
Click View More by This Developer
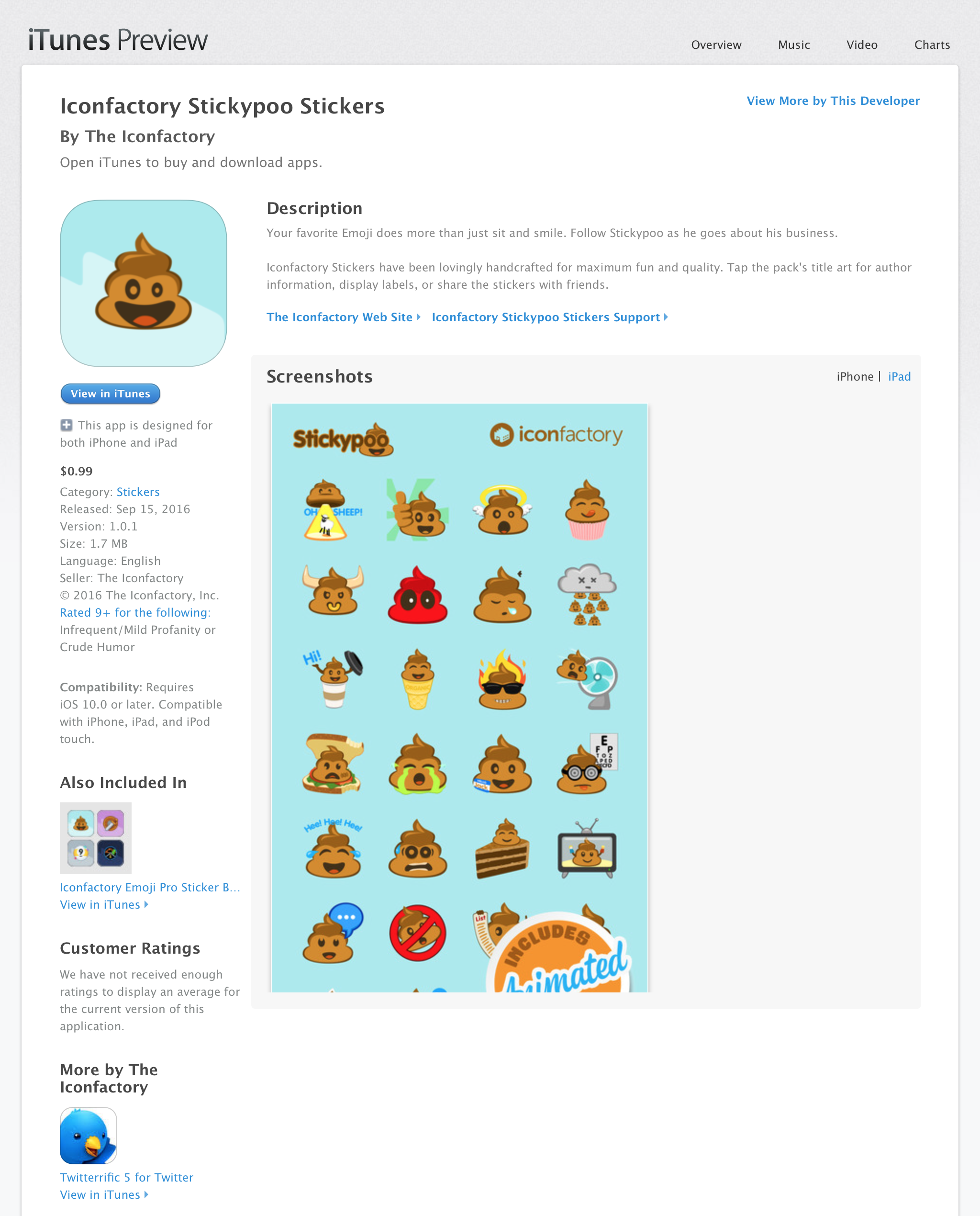point(833,101)
